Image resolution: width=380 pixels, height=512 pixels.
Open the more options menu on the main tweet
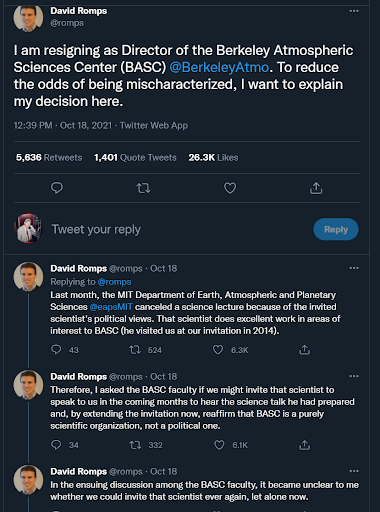[x=354, y=11]
